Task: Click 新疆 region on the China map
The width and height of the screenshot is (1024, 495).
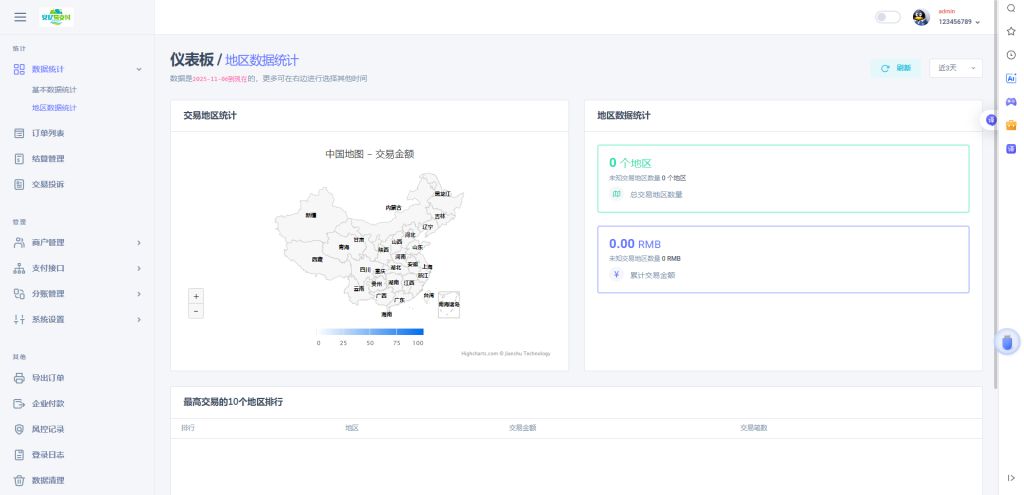Action: pos(311,215)
